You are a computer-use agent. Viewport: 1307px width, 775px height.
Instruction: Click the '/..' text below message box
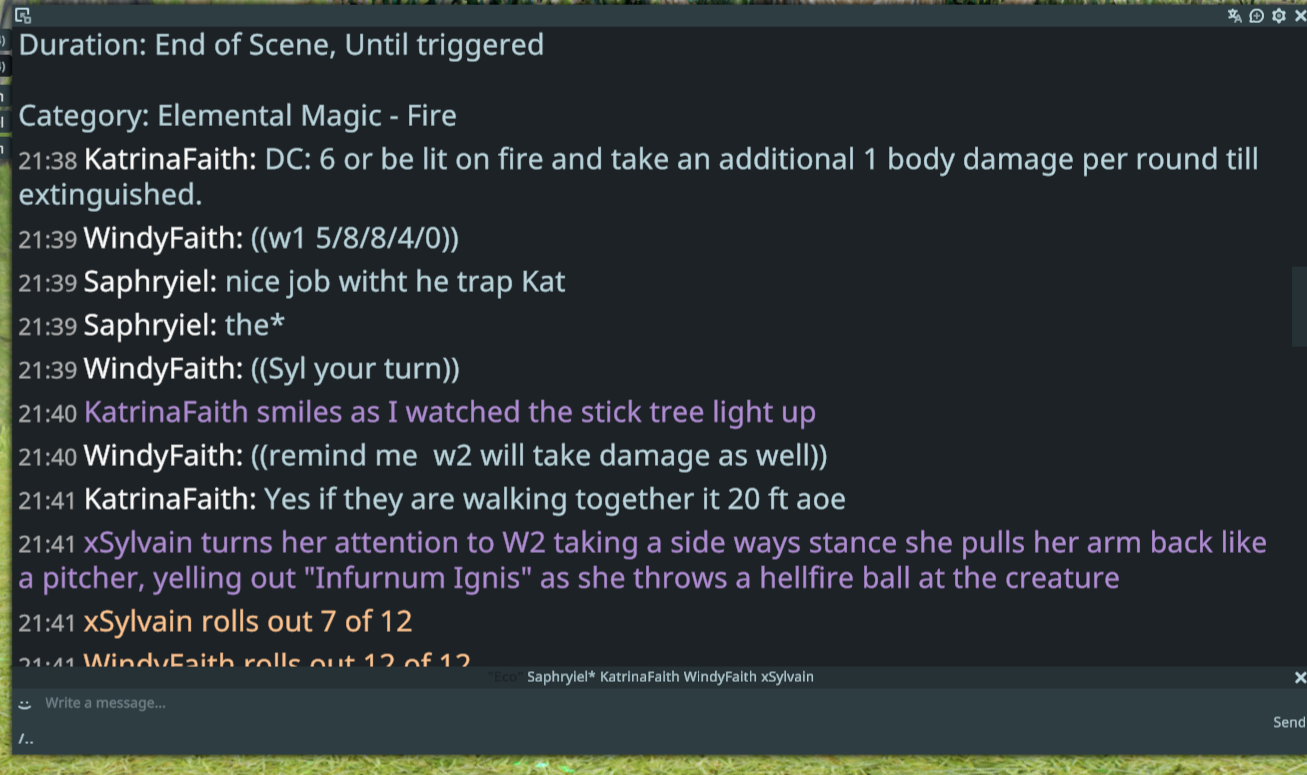(x=26, y=740)
